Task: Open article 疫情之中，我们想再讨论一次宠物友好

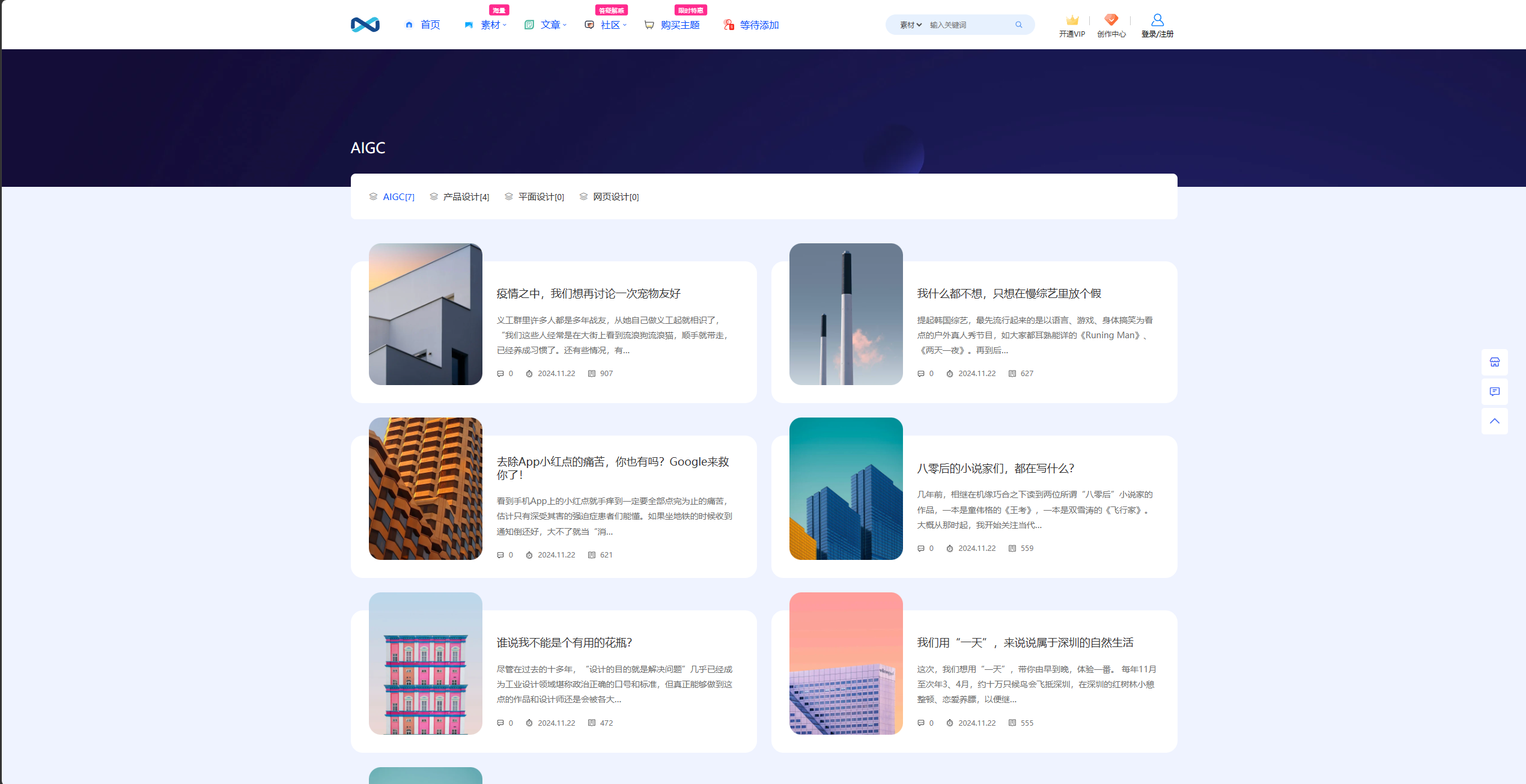Action: [x=589, y=293]
